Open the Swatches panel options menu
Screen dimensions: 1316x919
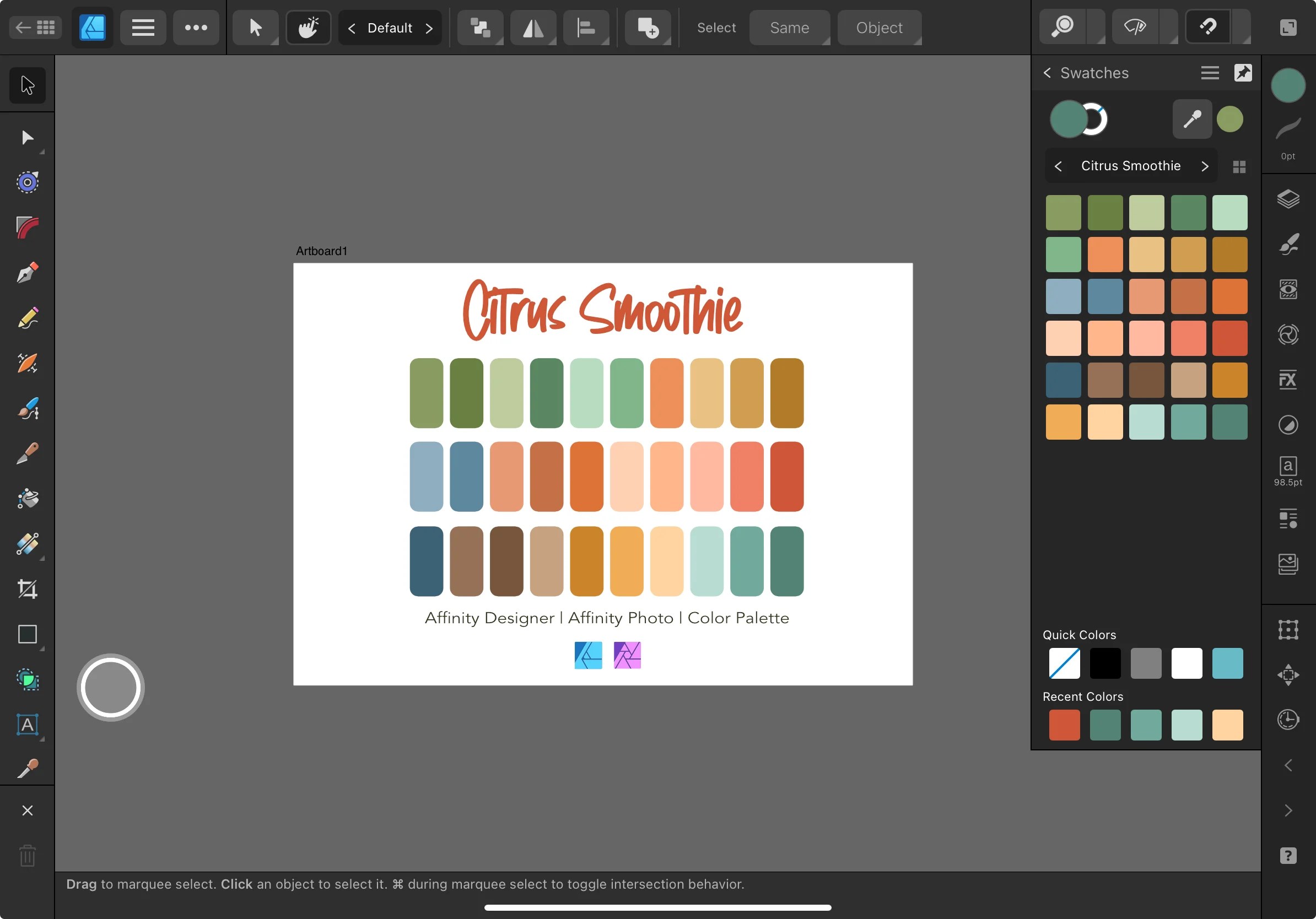pyautogui.click(x=1210, y=73)
